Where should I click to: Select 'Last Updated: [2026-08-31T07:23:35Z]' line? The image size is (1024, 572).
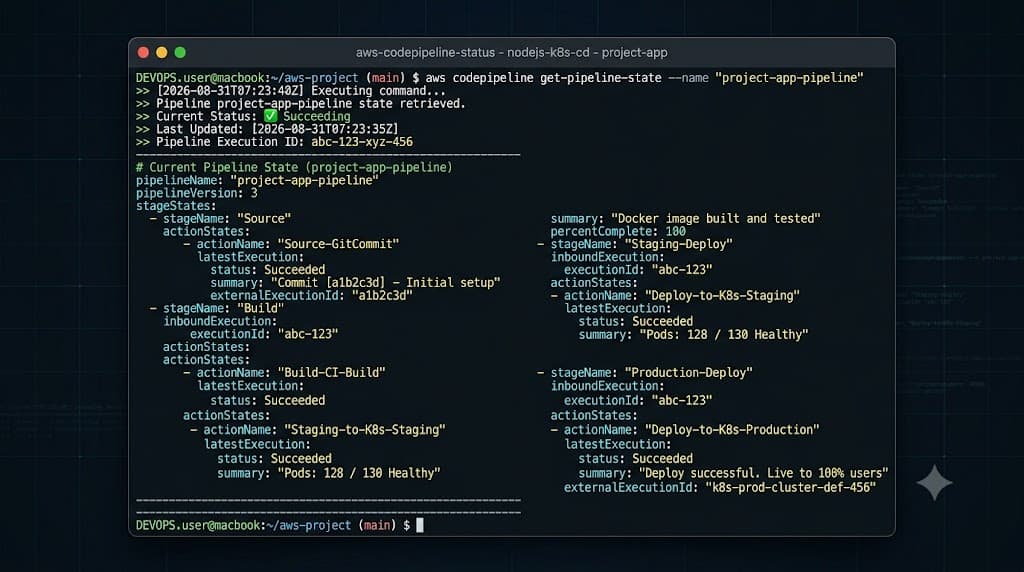(277, 129)
